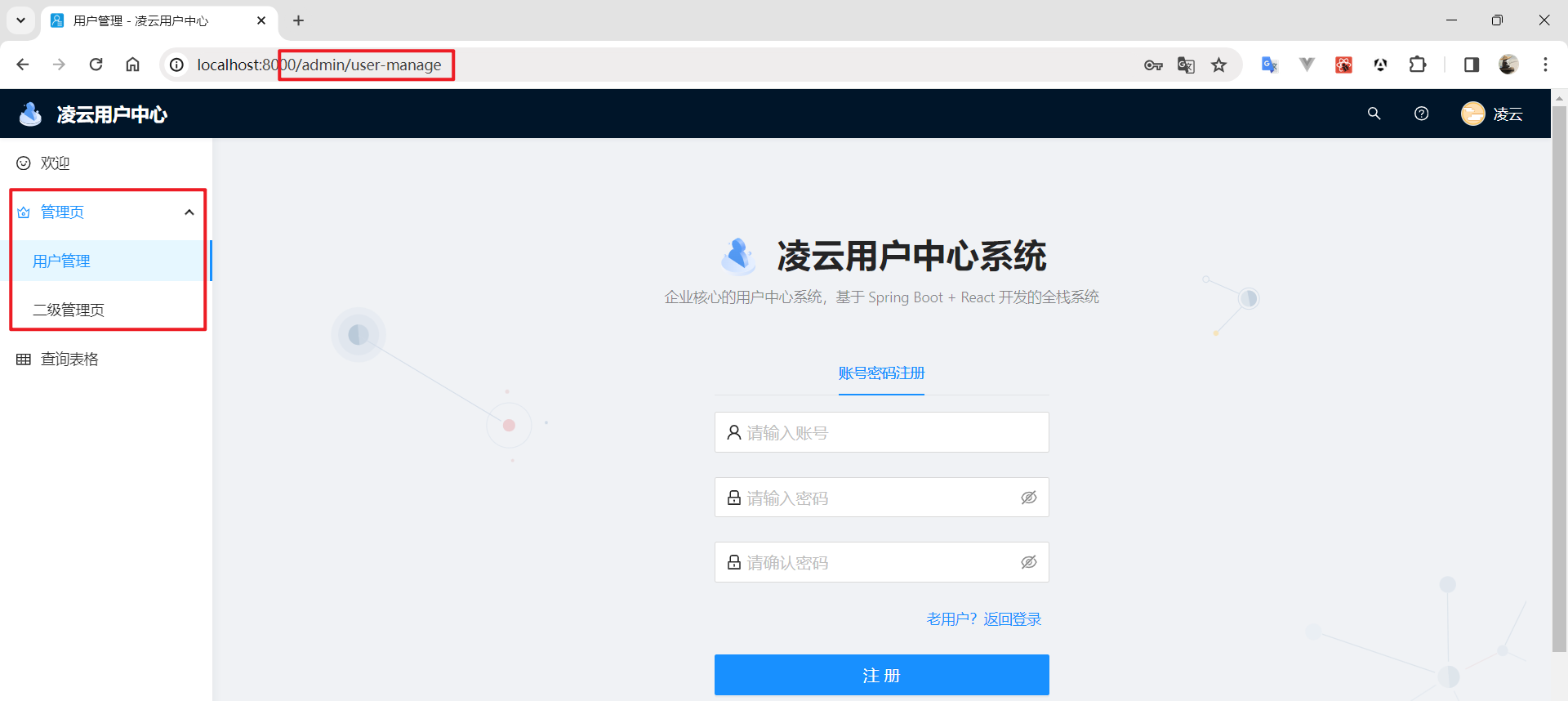
Task: Click the 注册 submit button
Action: coord(881,675)
